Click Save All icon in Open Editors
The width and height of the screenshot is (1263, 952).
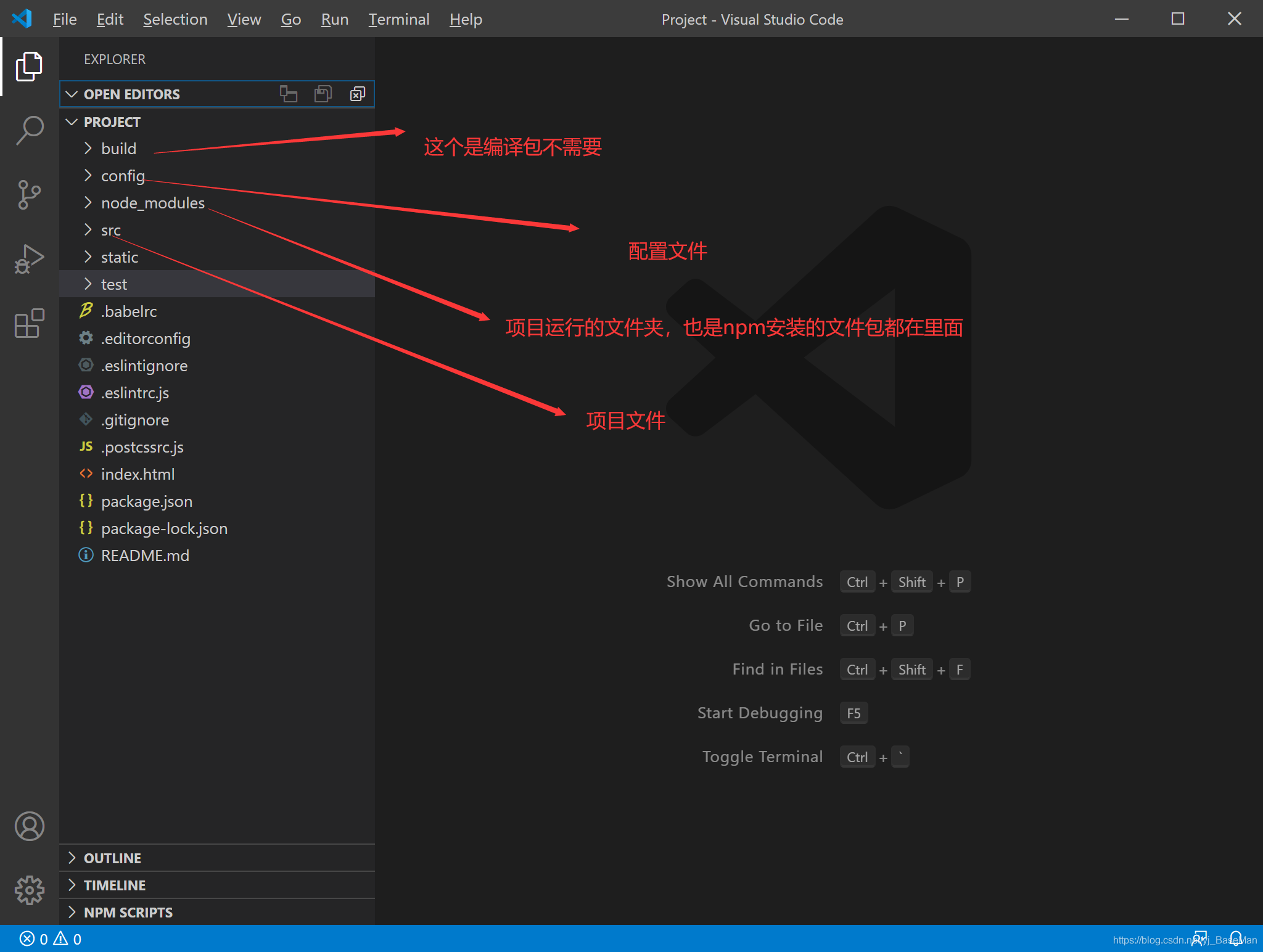323,94
